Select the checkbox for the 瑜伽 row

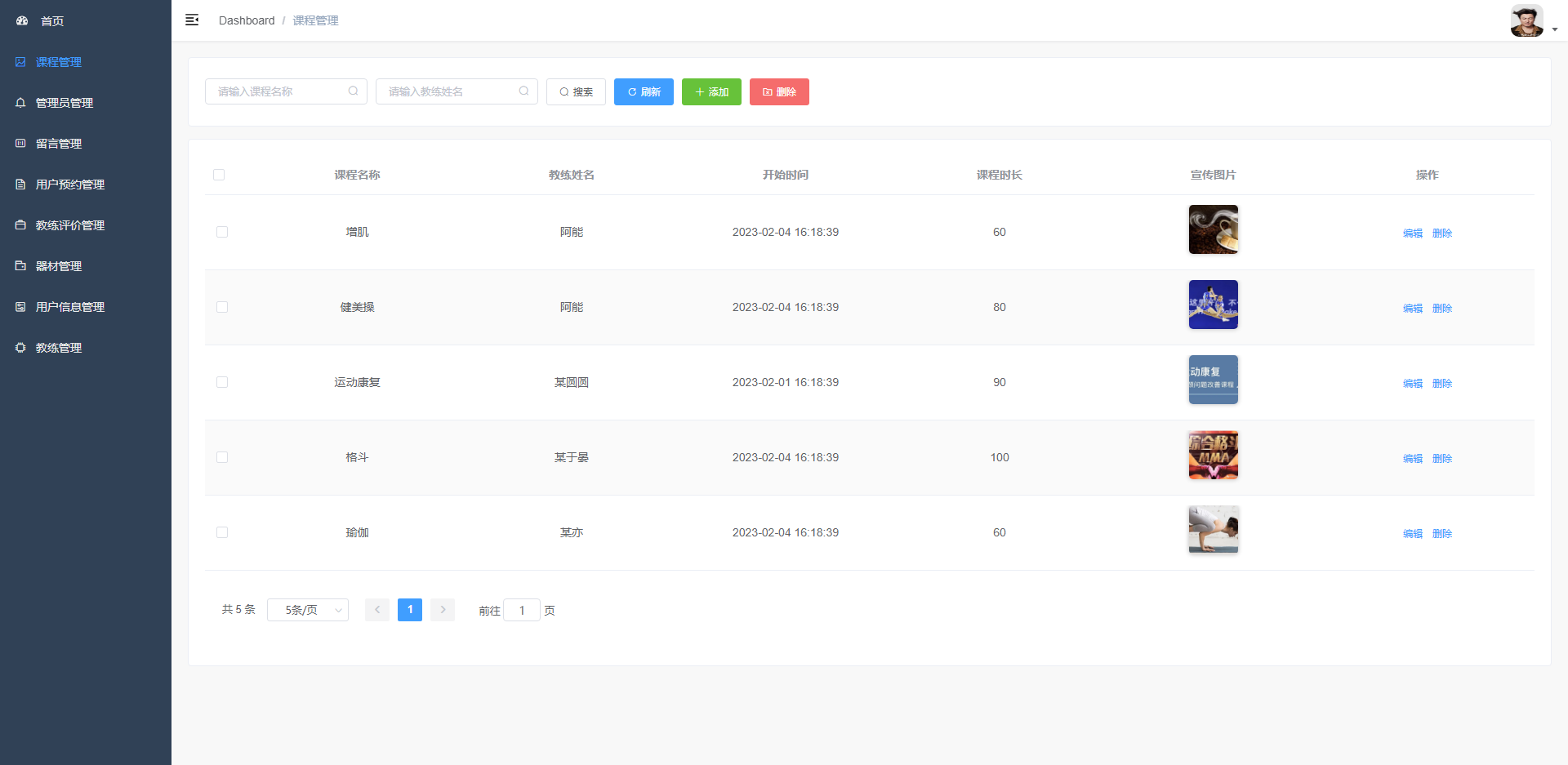(222, 532)
